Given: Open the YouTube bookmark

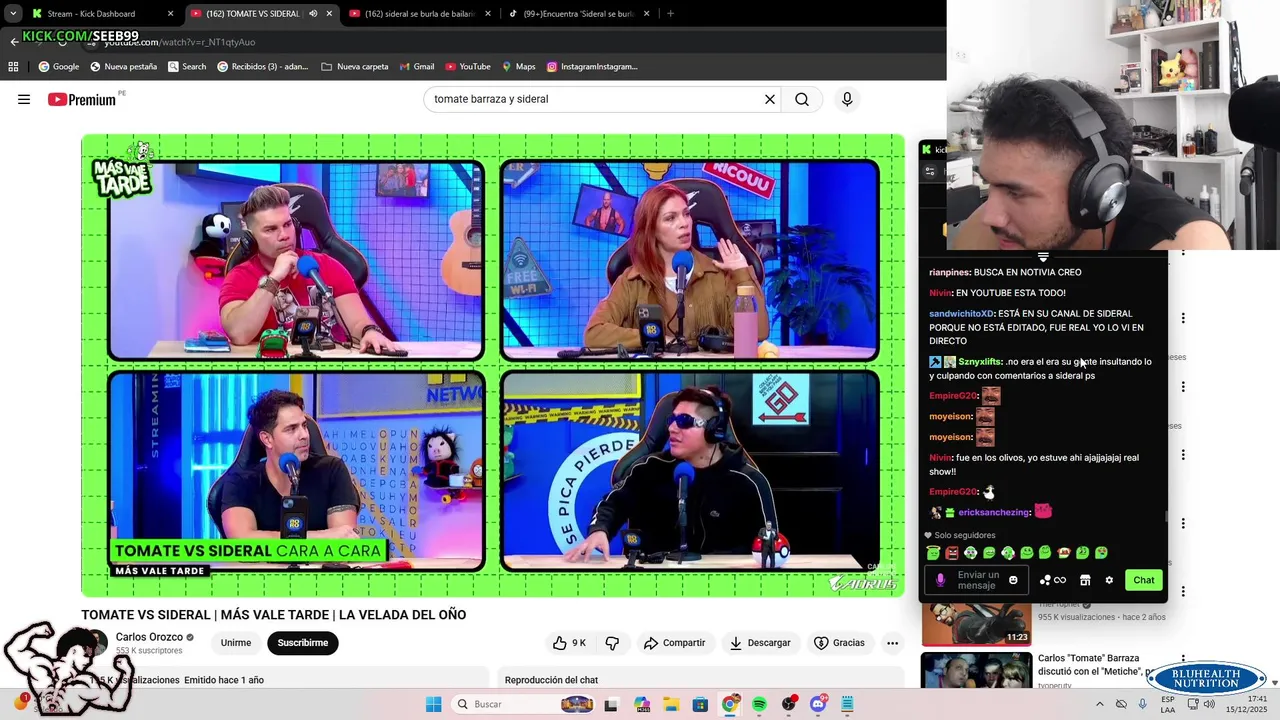Looking at the screenshot, I should coord(468,67).
